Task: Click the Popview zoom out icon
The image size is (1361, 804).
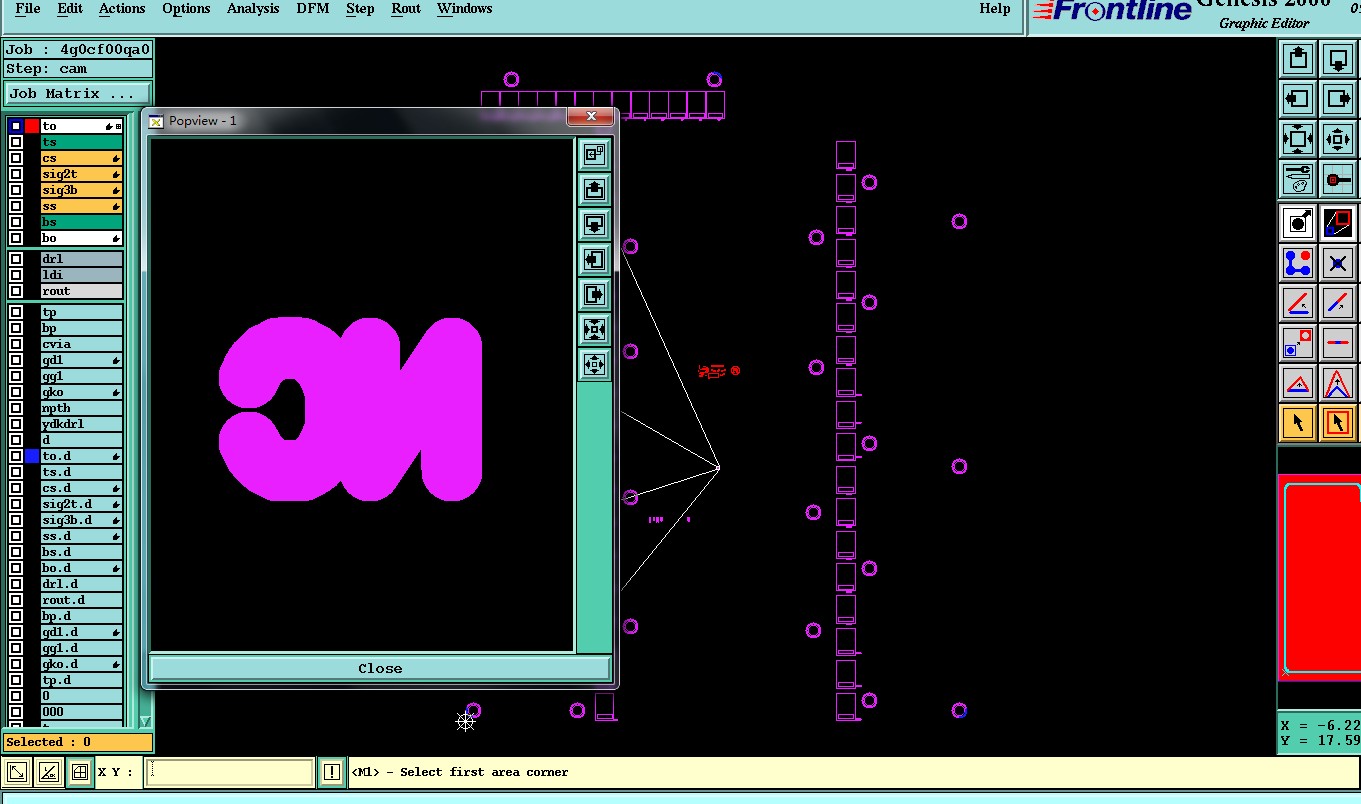Action: coord(594,365)
